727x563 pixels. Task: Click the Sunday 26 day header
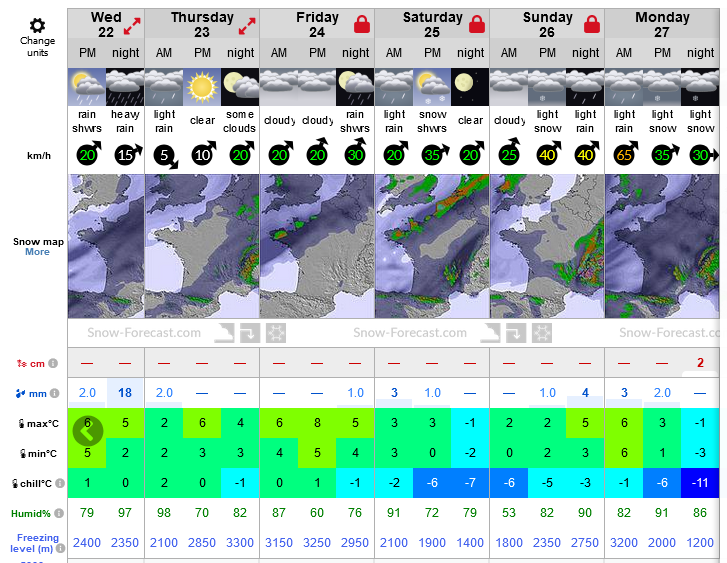547,25
